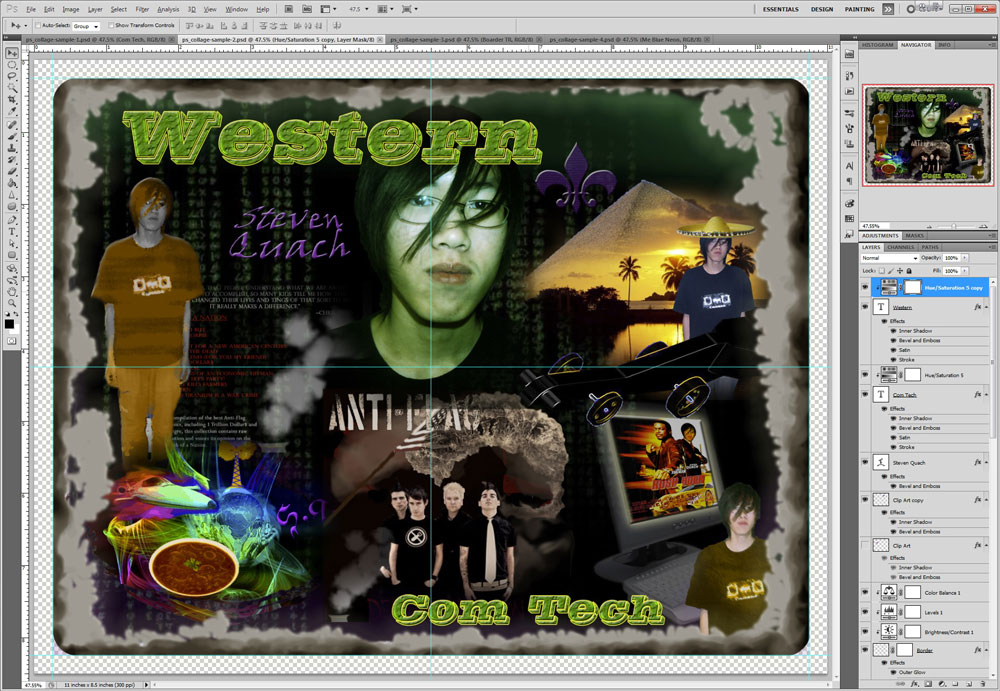Select the Lasso tool
1000x691 pixels.
tap(12, 76)
